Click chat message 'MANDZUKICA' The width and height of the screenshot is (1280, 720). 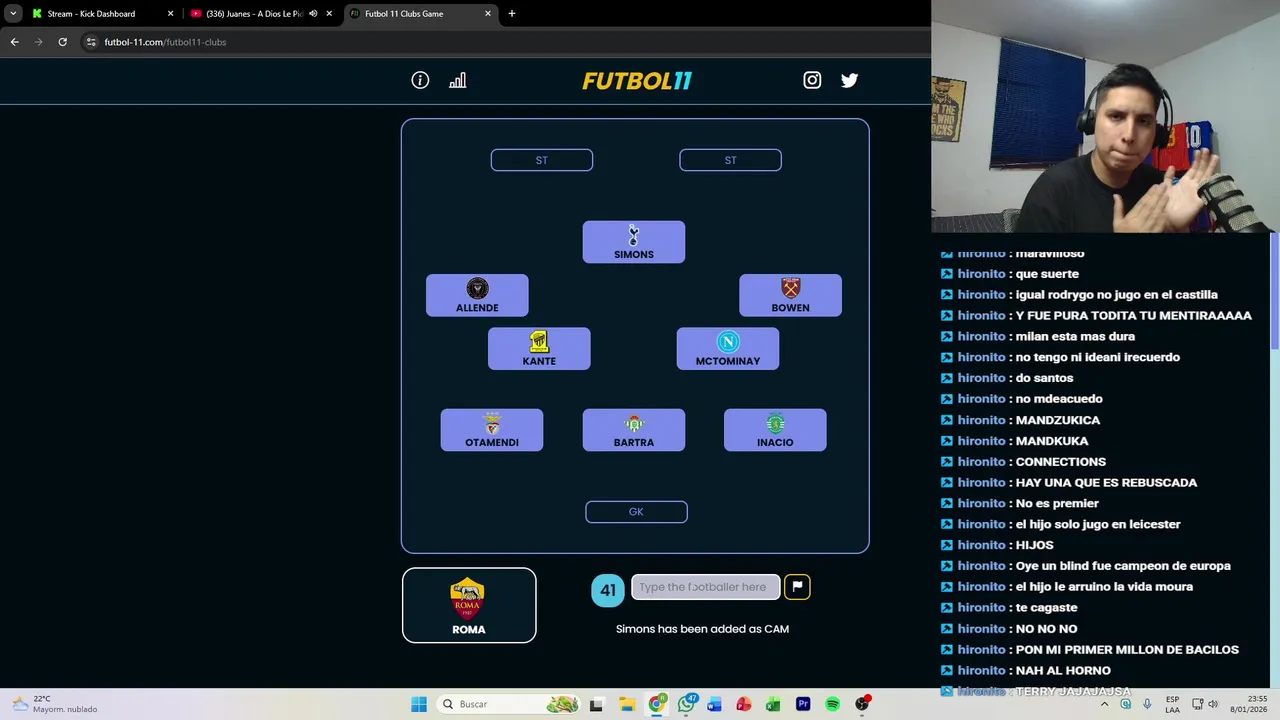tap(1057, 420)
